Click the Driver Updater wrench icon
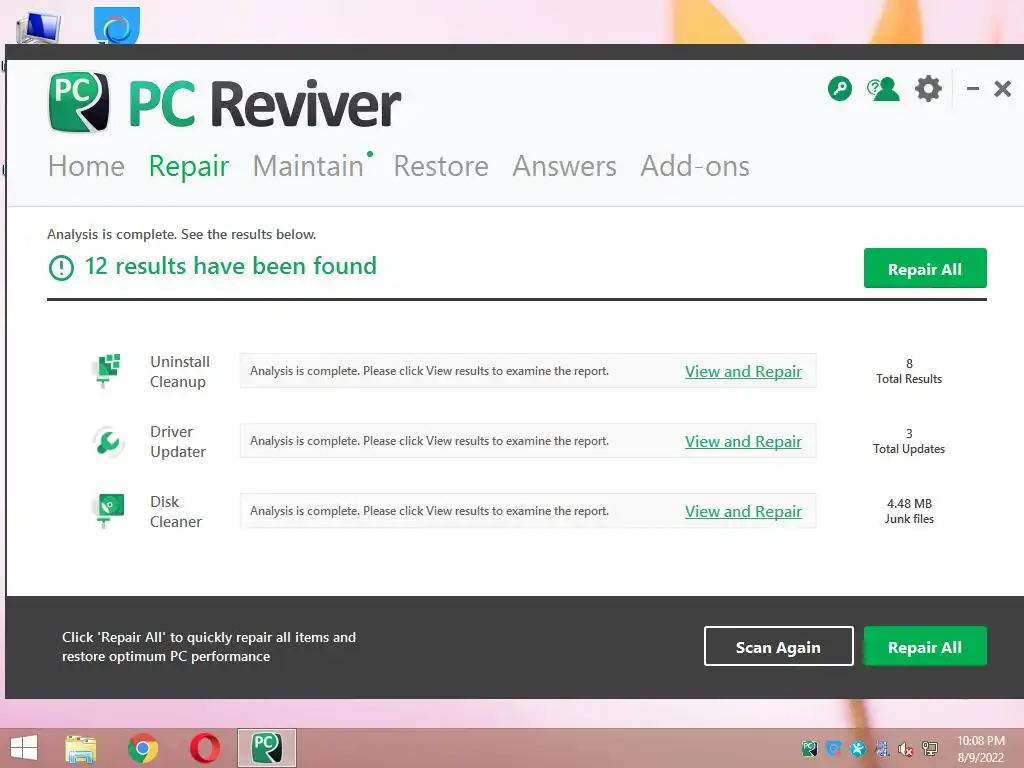The width and height of the screenshot is (1024, 768). (x=108, y=441)
